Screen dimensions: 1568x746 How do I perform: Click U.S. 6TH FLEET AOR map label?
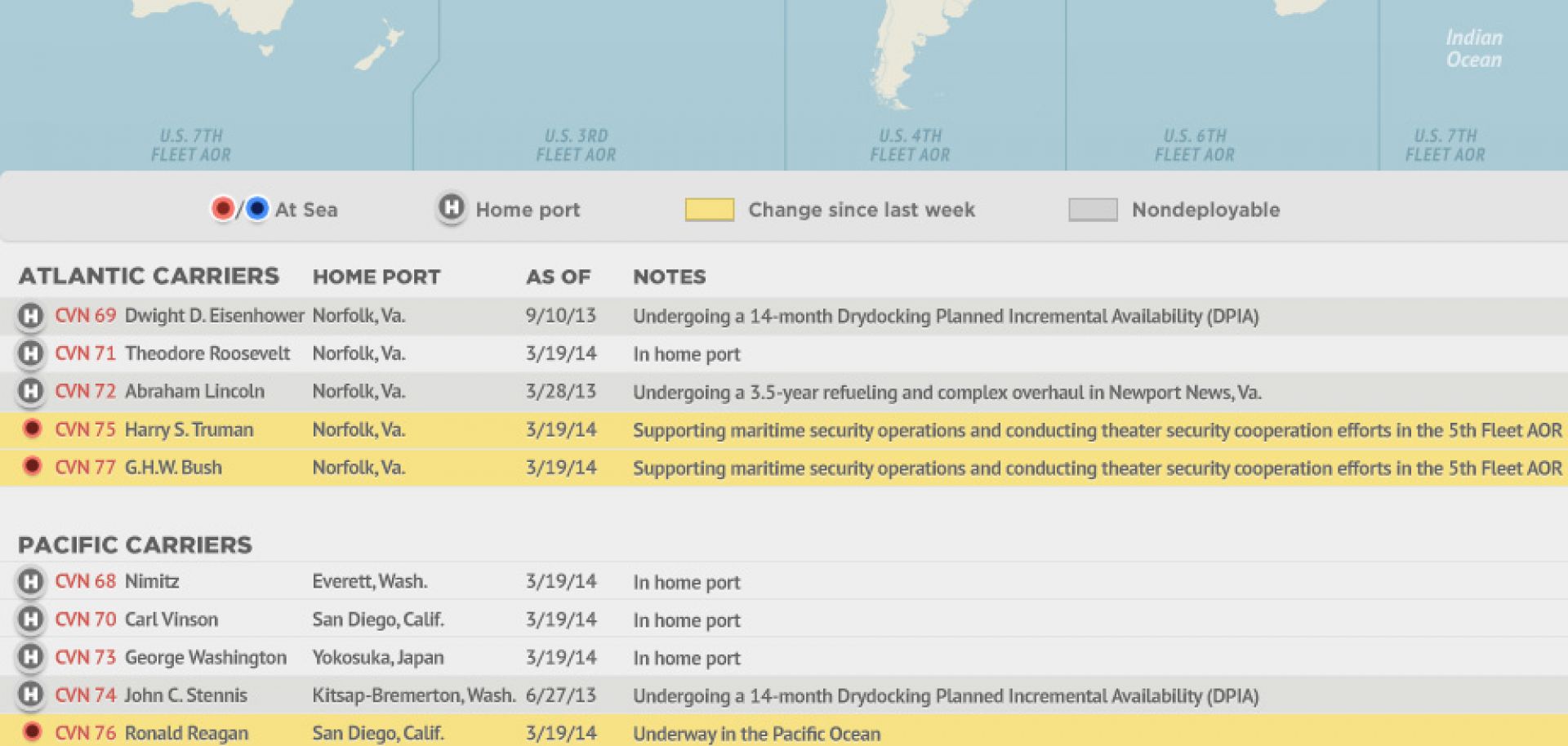(1195, 145)
